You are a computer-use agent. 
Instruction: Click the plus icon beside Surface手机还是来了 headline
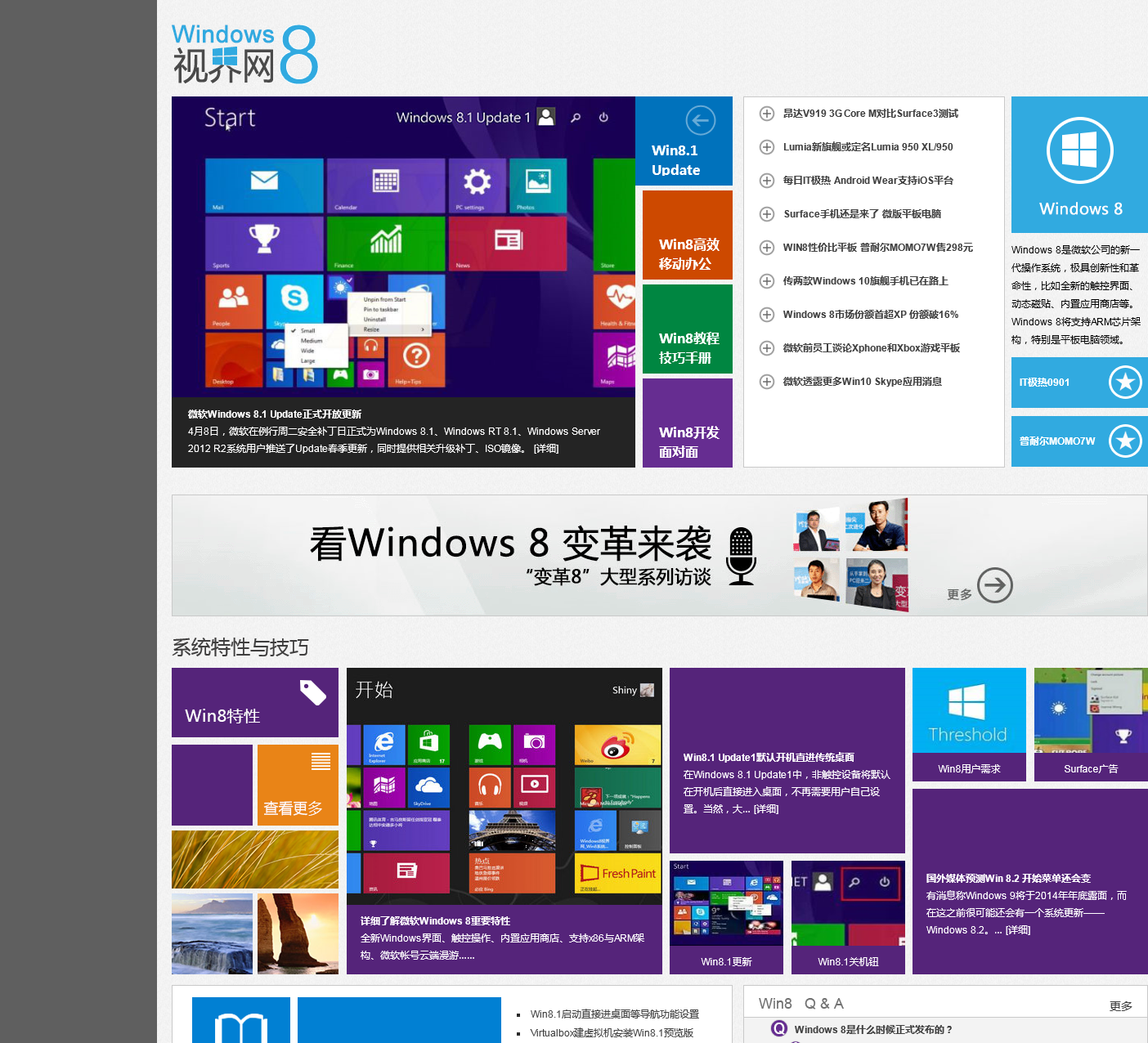[x=767, y=214]
